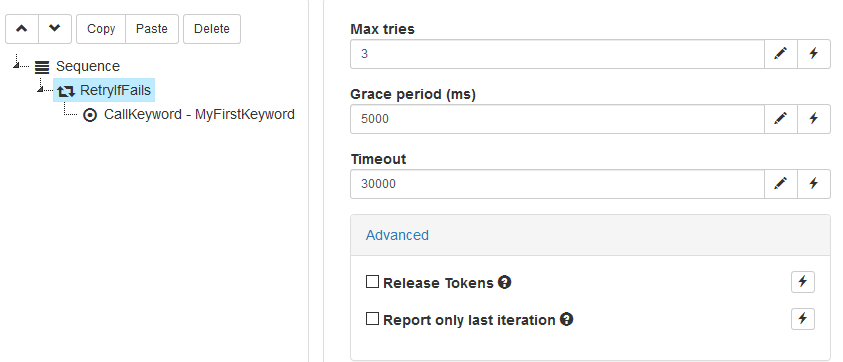
Task: Collapse the Sequence tree node
Action: point(17,66)
